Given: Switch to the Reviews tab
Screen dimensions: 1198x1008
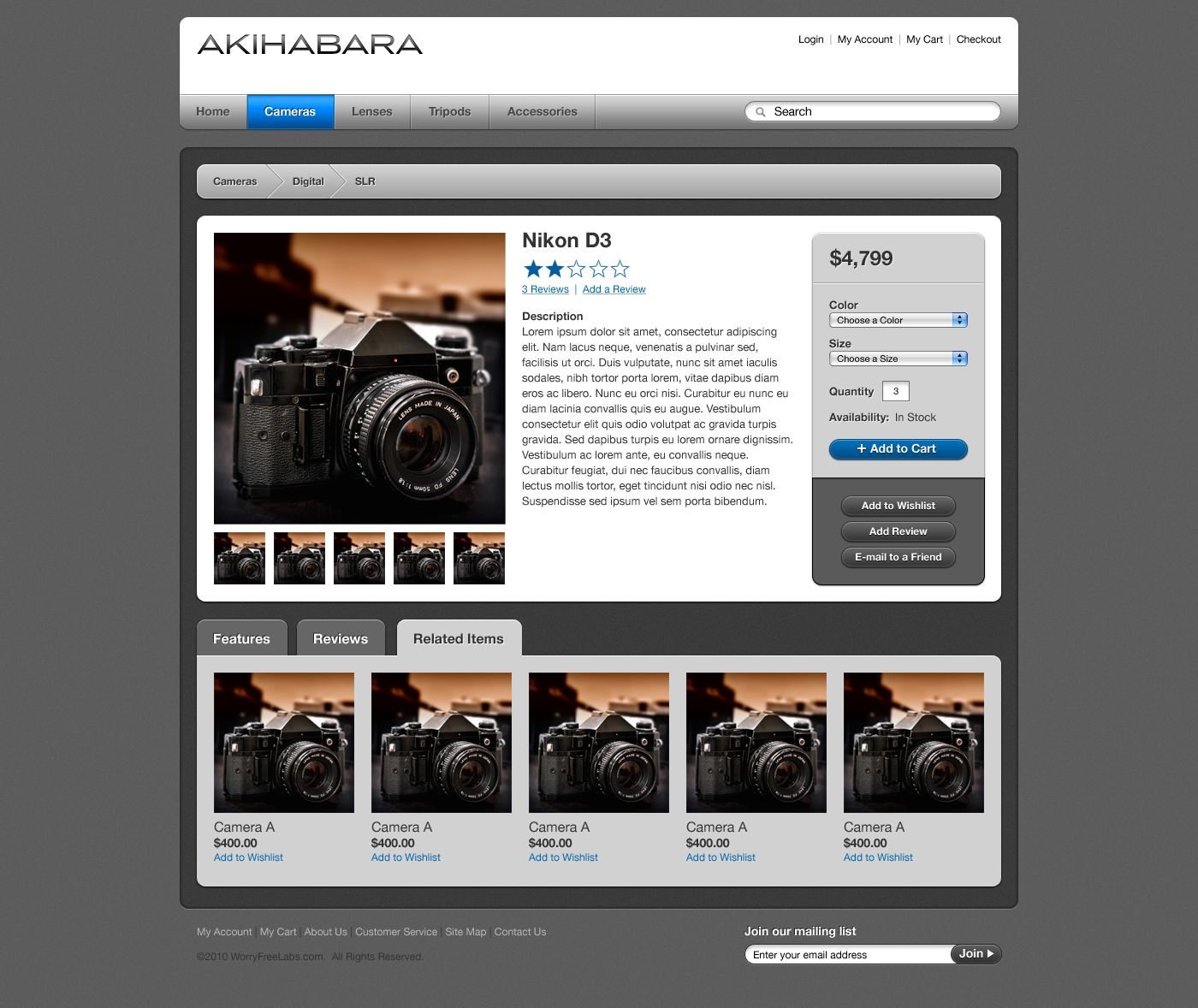Looking at the screenshot, I should tap(341, 638).
